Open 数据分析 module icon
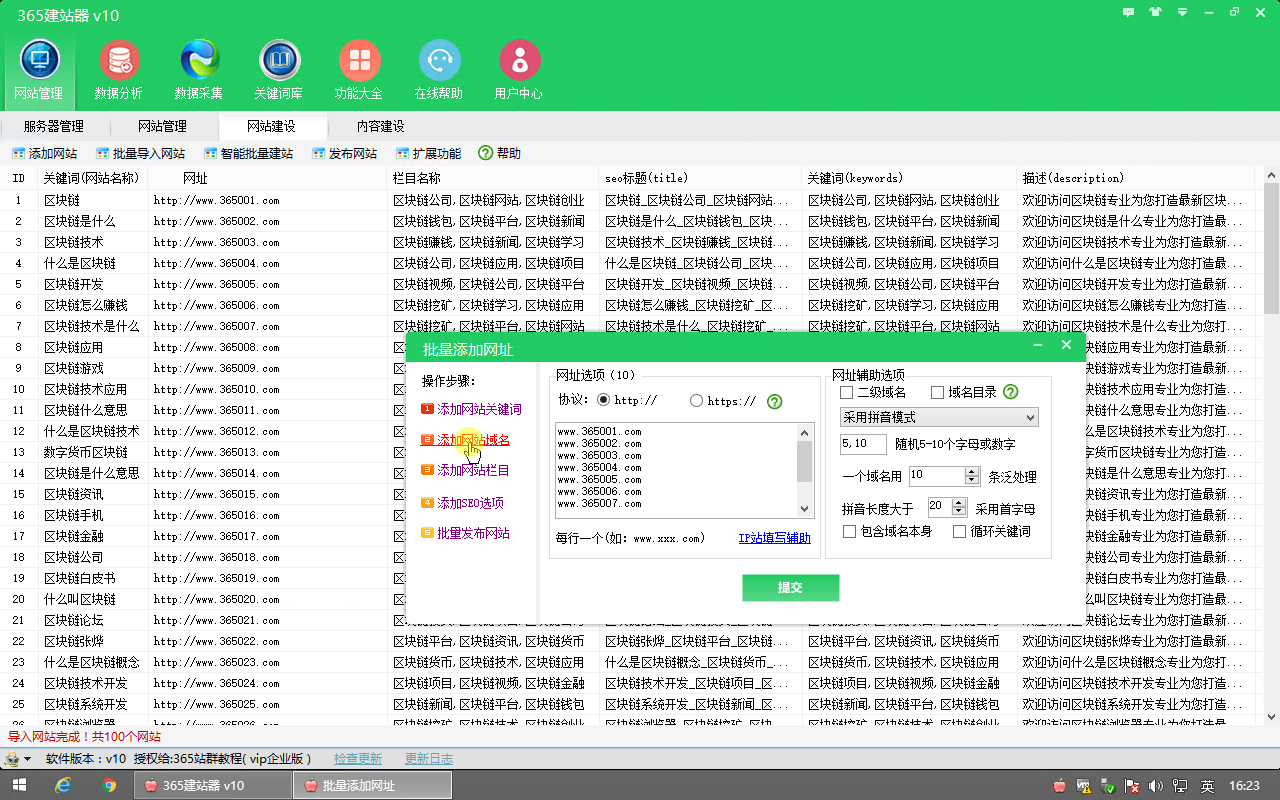Viewport: 1280px width, 800px height. pyautogui.click(x=119, y=70)
